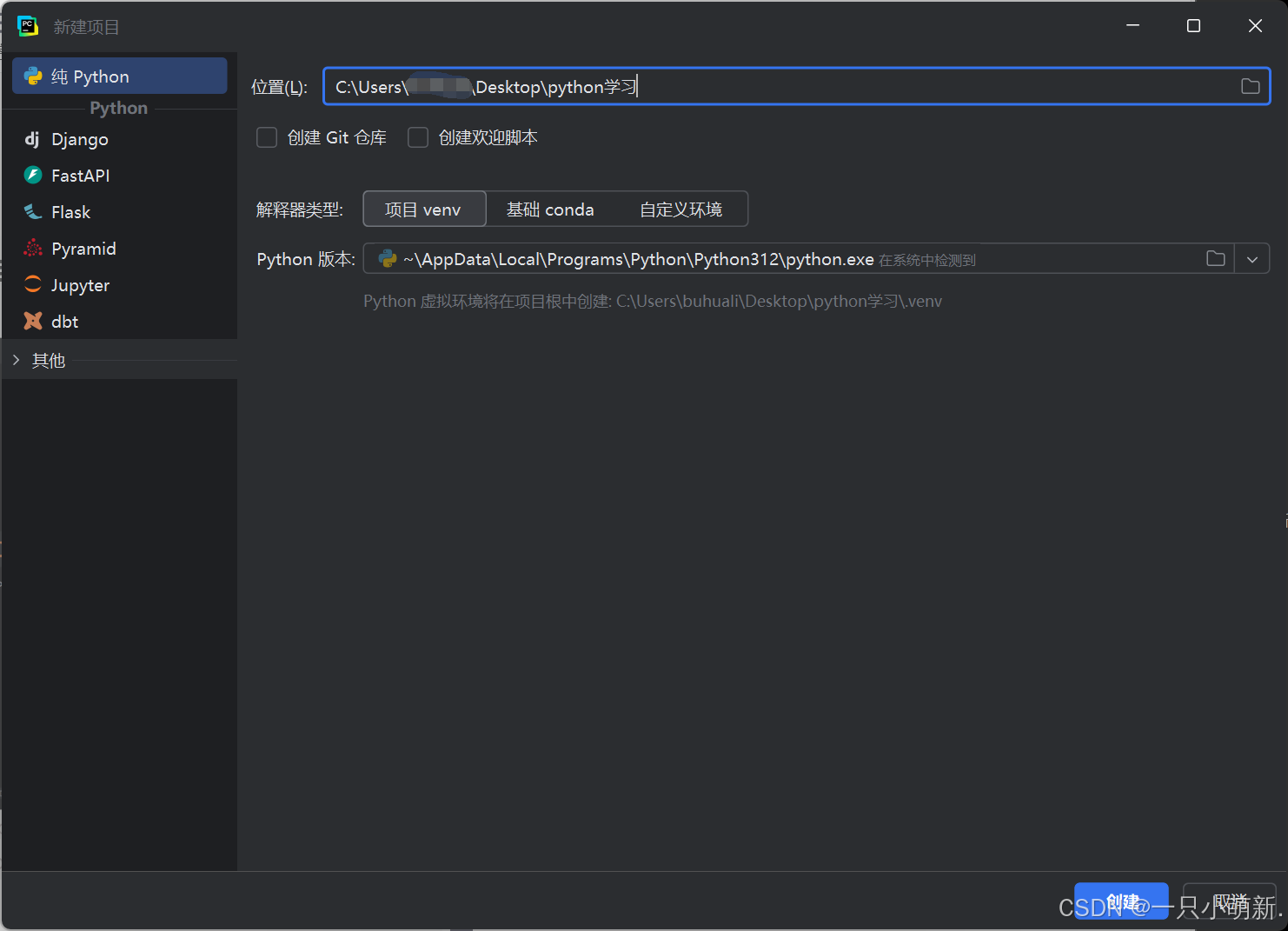Switch interpreter type to 基础 conda
The image size is (1288, 931).
point(550,209)
